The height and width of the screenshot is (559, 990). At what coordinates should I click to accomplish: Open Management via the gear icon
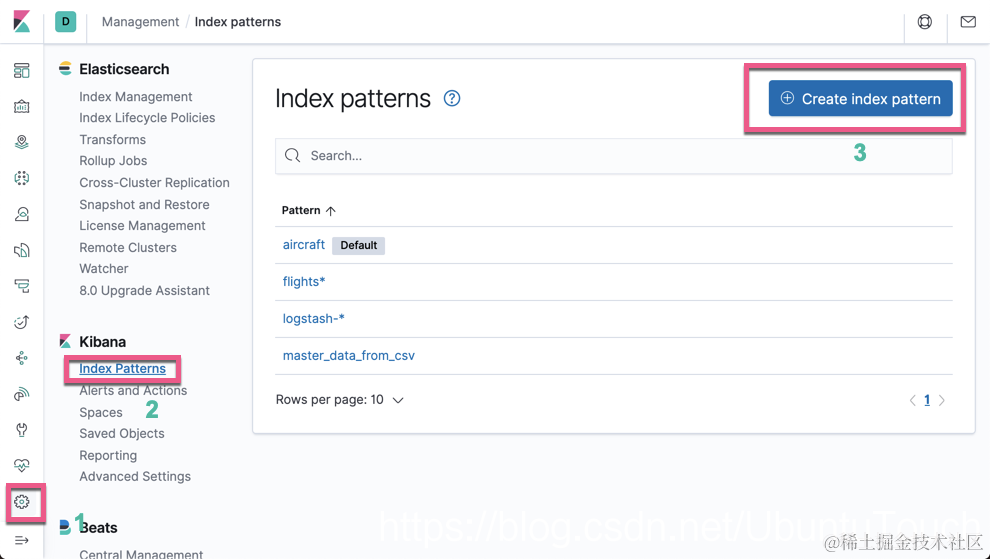[x=21, y=502]
